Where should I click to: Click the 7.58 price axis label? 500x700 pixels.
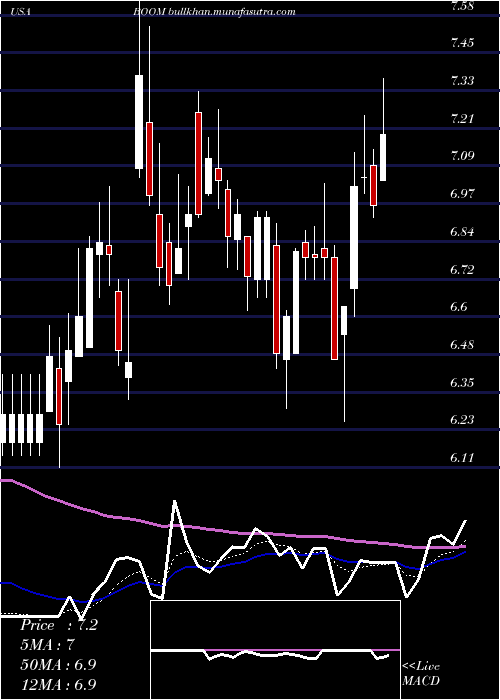coord(462,5)
